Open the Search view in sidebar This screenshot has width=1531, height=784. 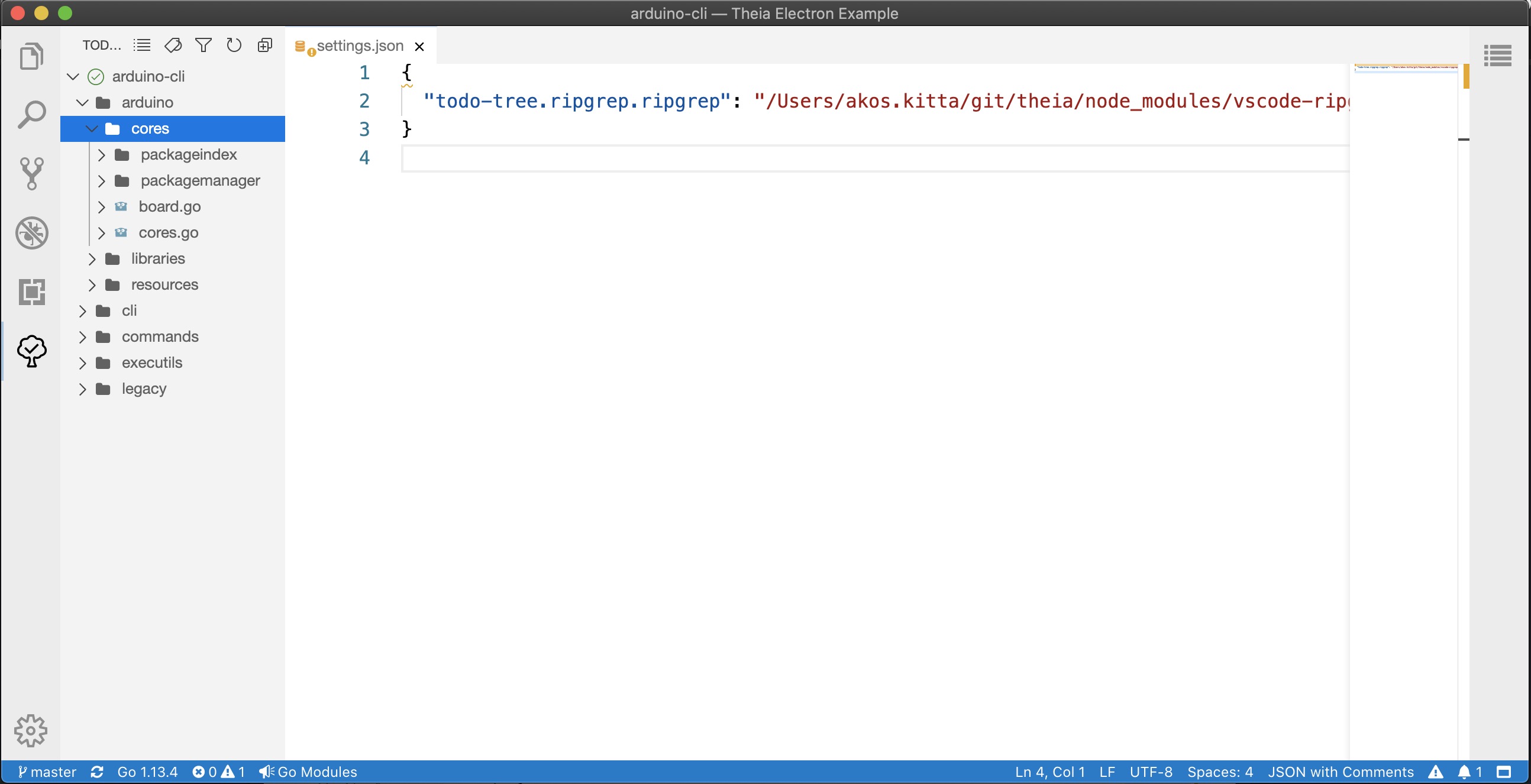(x=31, y=115)
